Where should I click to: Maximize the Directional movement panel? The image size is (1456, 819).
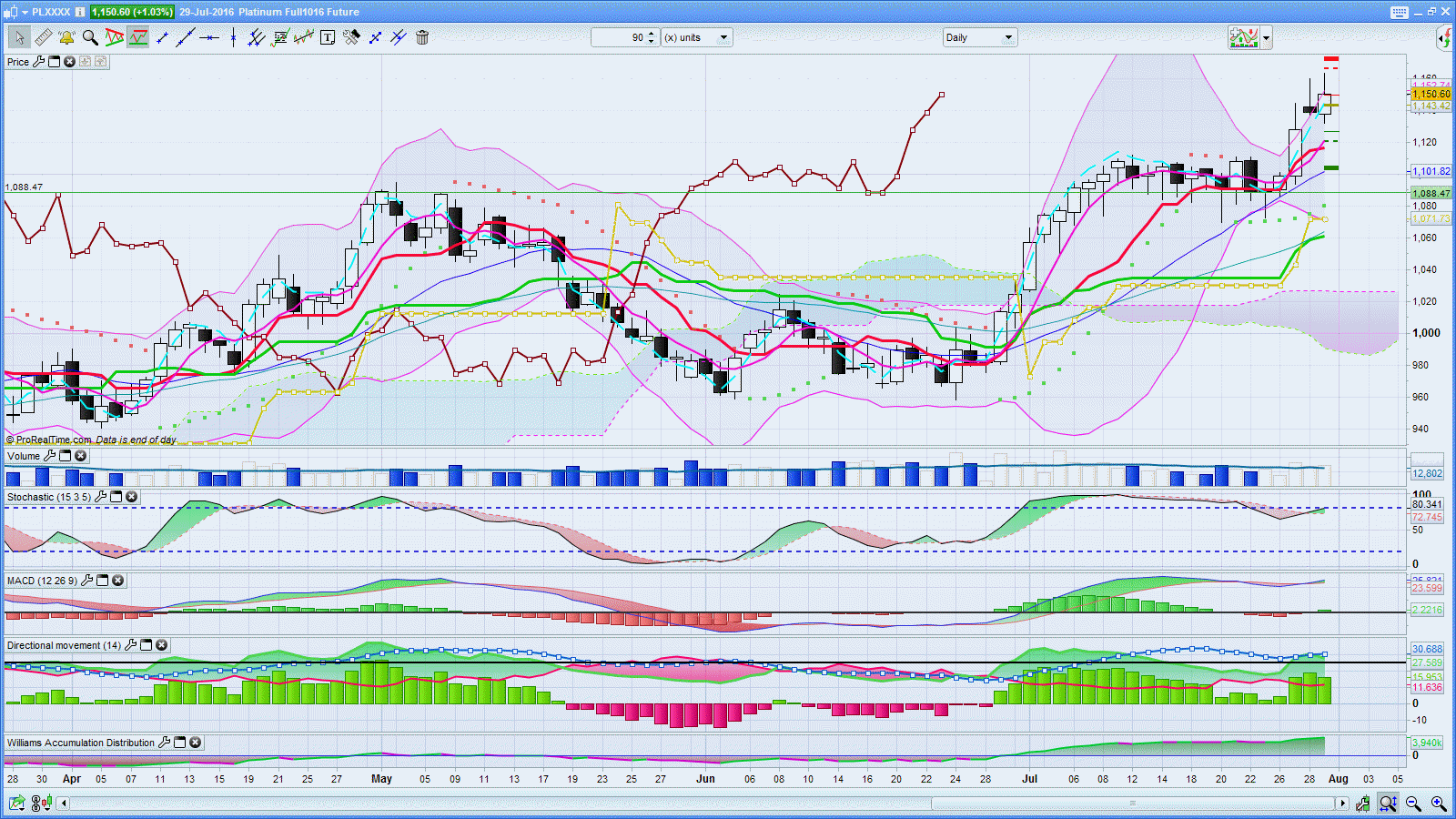pyautogui.click(x=147, y=645)
